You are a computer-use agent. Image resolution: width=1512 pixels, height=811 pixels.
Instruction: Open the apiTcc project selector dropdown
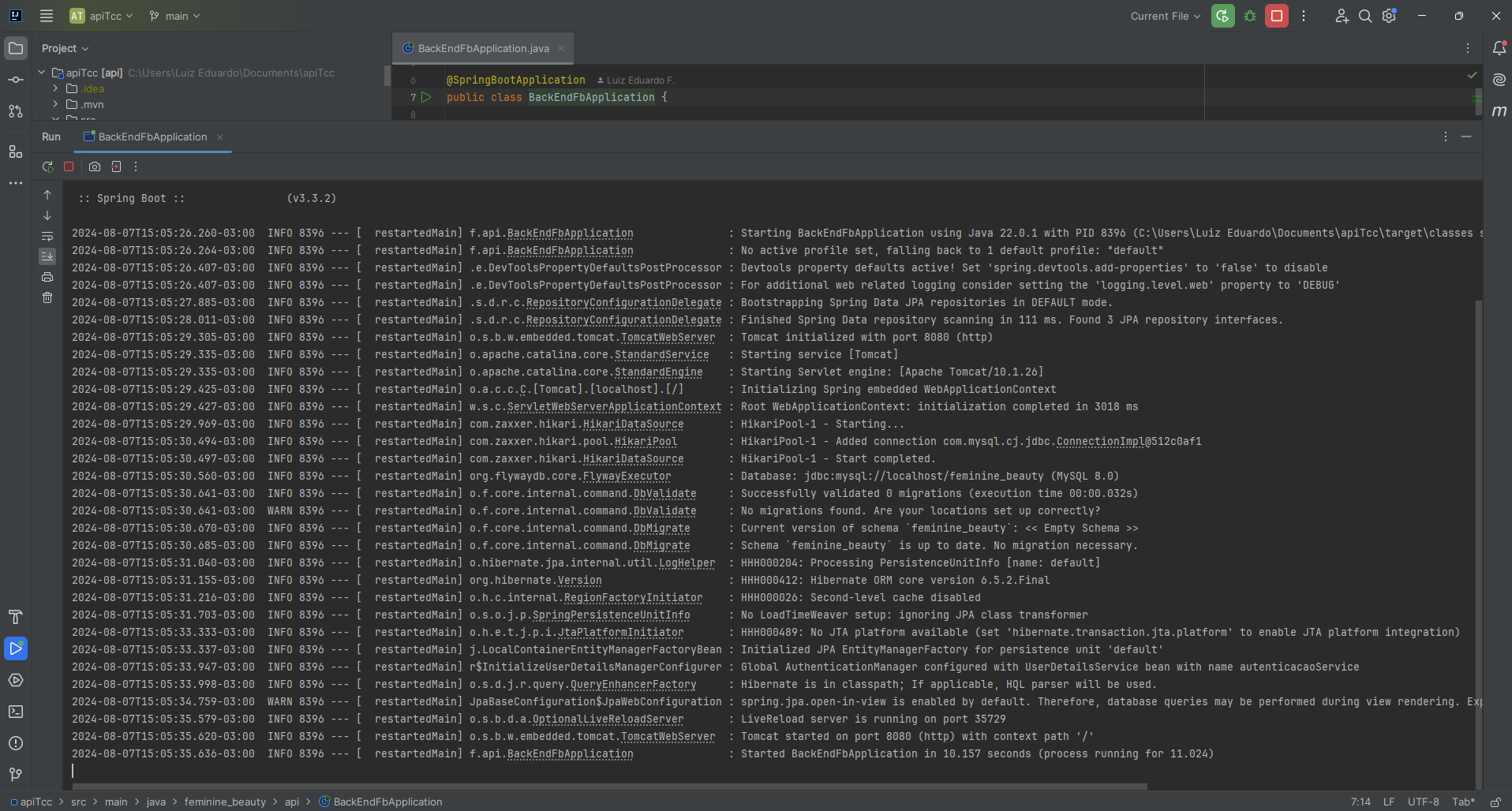101,16
